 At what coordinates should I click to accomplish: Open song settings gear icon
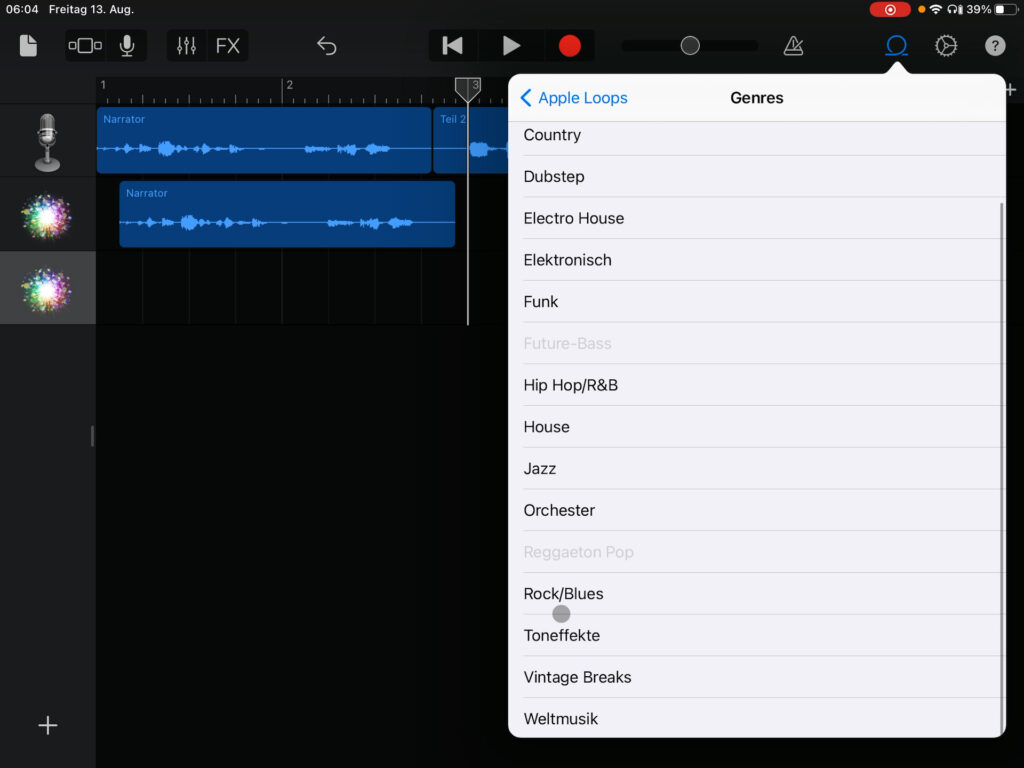pos(946,46)
